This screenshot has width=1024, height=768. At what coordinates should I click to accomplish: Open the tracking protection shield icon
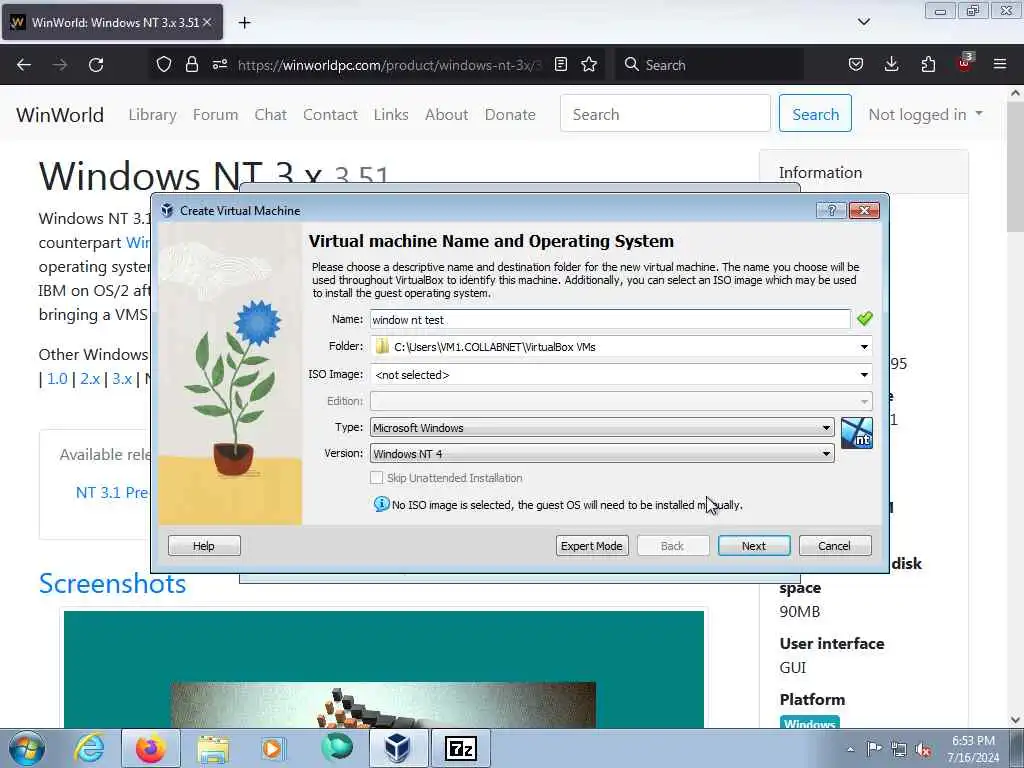164,65
